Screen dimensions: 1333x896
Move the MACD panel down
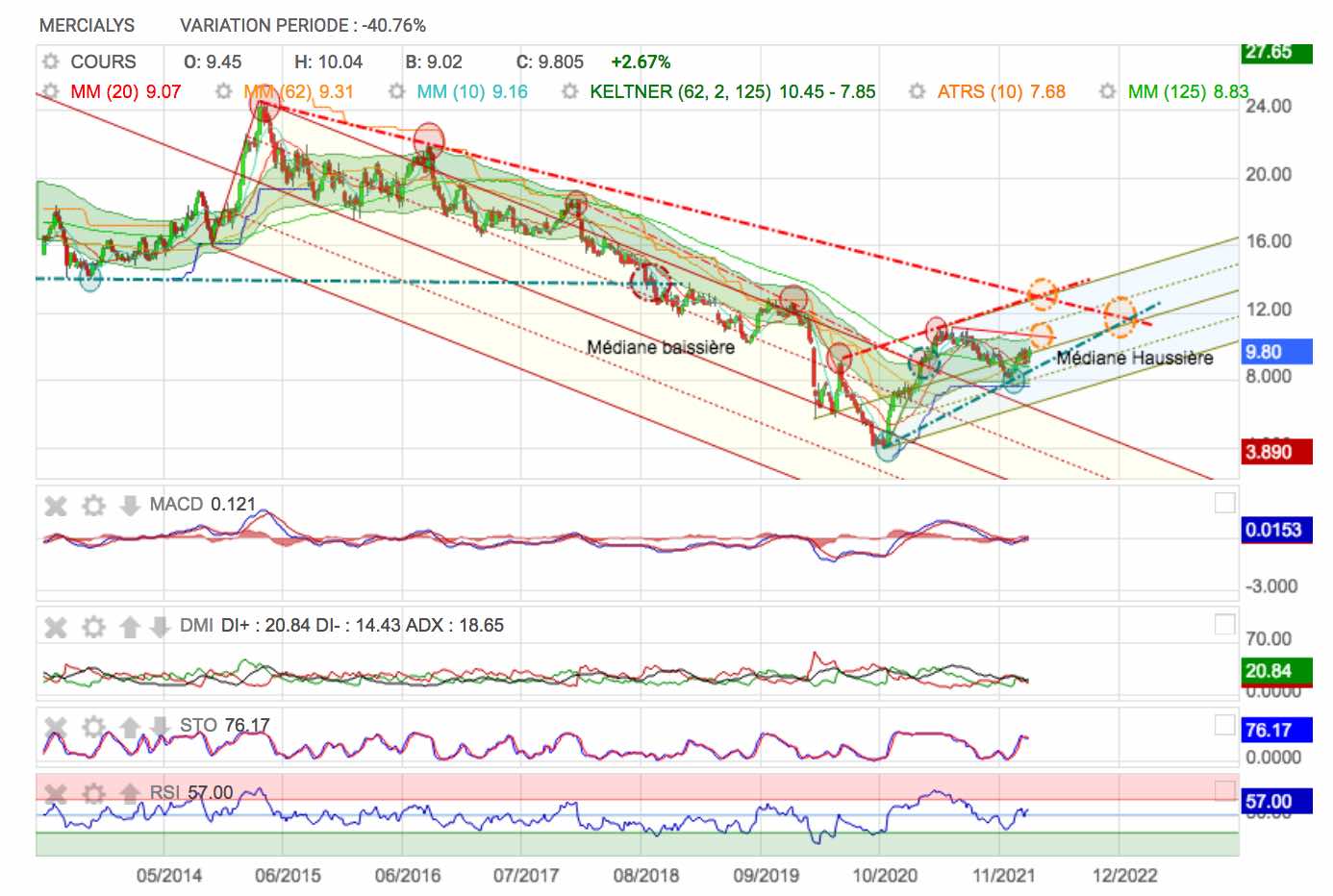tap(130, 505)
